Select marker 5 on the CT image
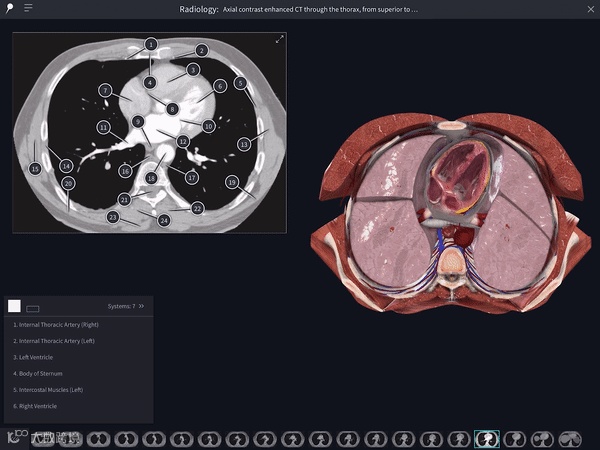The height and width of the screenshot is (450, 600). [240, 83]
